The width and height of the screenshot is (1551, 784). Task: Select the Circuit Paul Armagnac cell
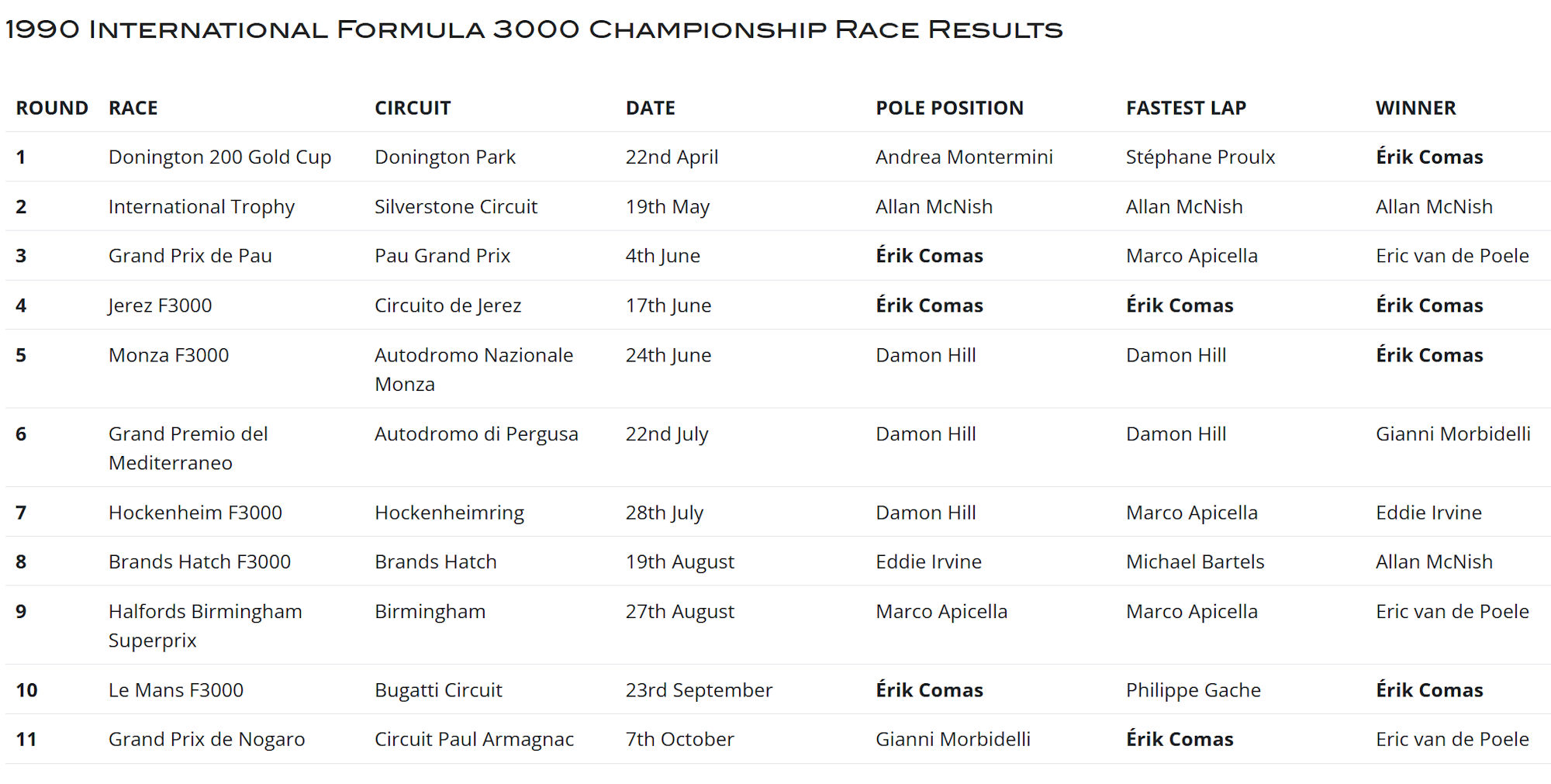474,739
